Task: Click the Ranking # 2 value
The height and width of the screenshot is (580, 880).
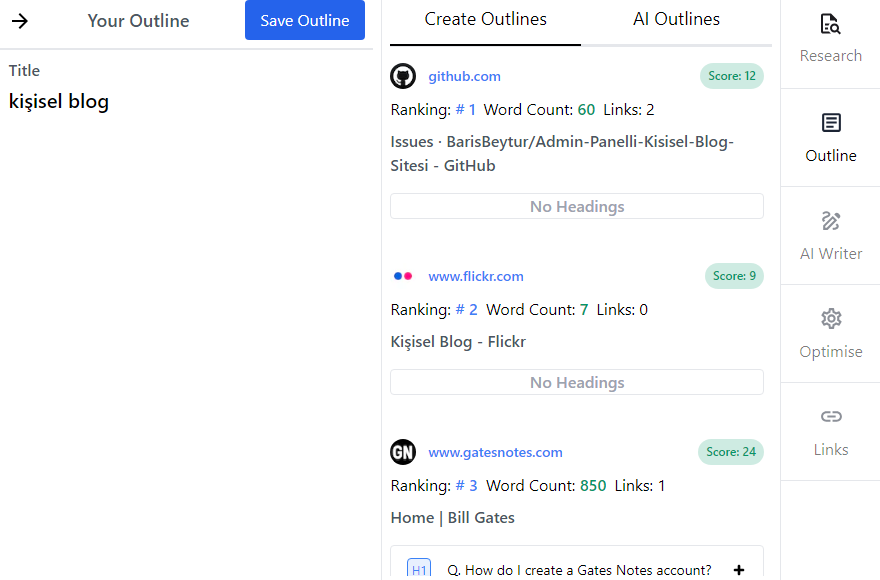Action: 466,309
